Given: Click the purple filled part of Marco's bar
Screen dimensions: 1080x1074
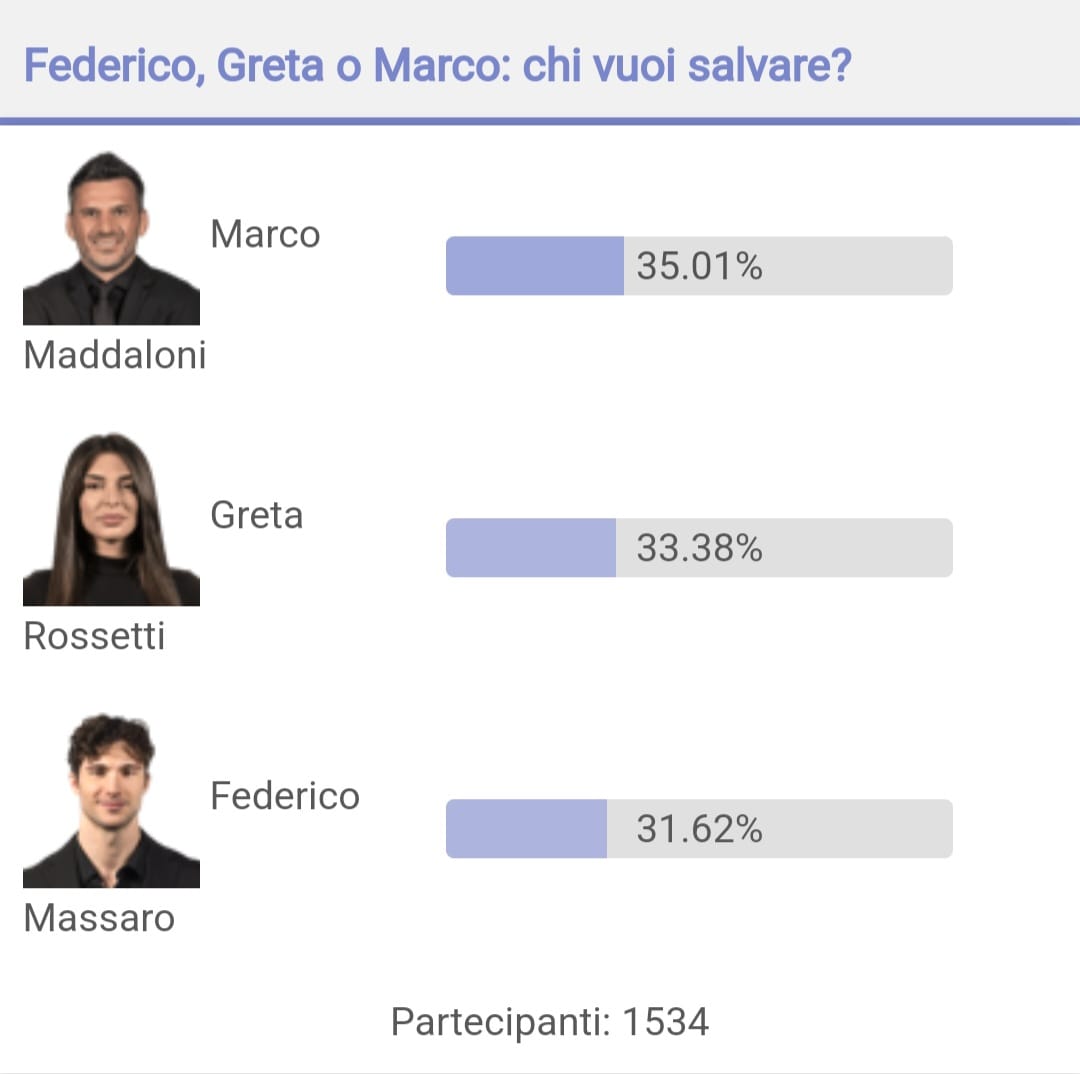Looking at the screenshot, I should coord(535,266).
